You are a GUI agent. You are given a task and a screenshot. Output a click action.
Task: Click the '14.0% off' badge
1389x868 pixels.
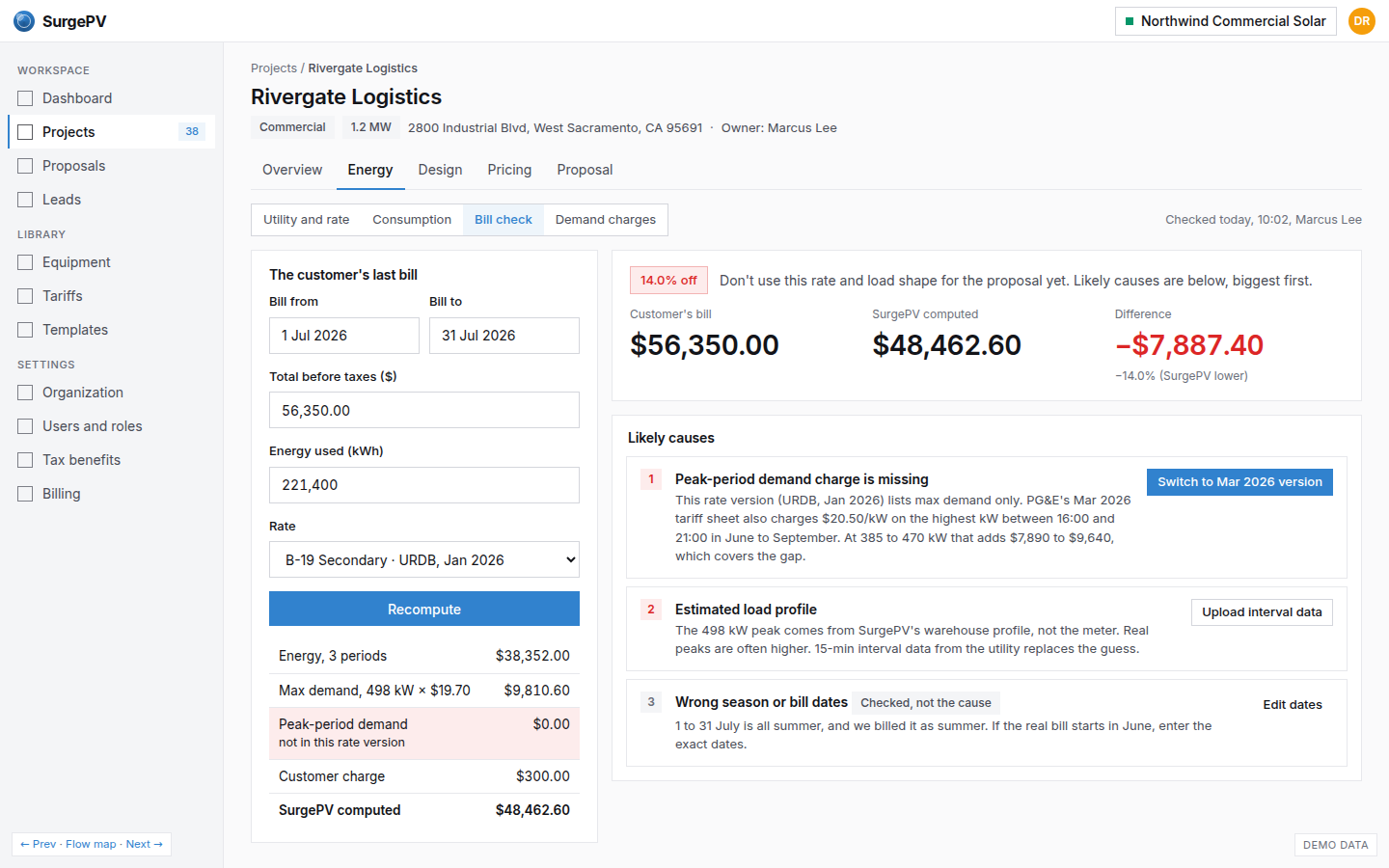point(668,281)
